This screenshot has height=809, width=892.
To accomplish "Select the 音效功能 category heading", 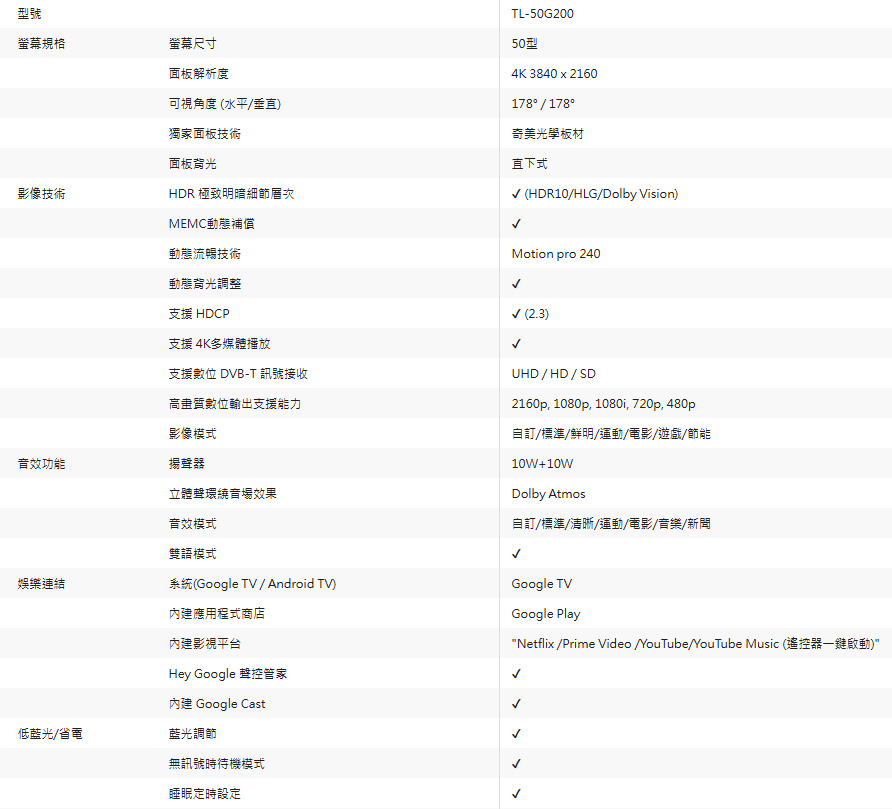I will coord(41,464).
